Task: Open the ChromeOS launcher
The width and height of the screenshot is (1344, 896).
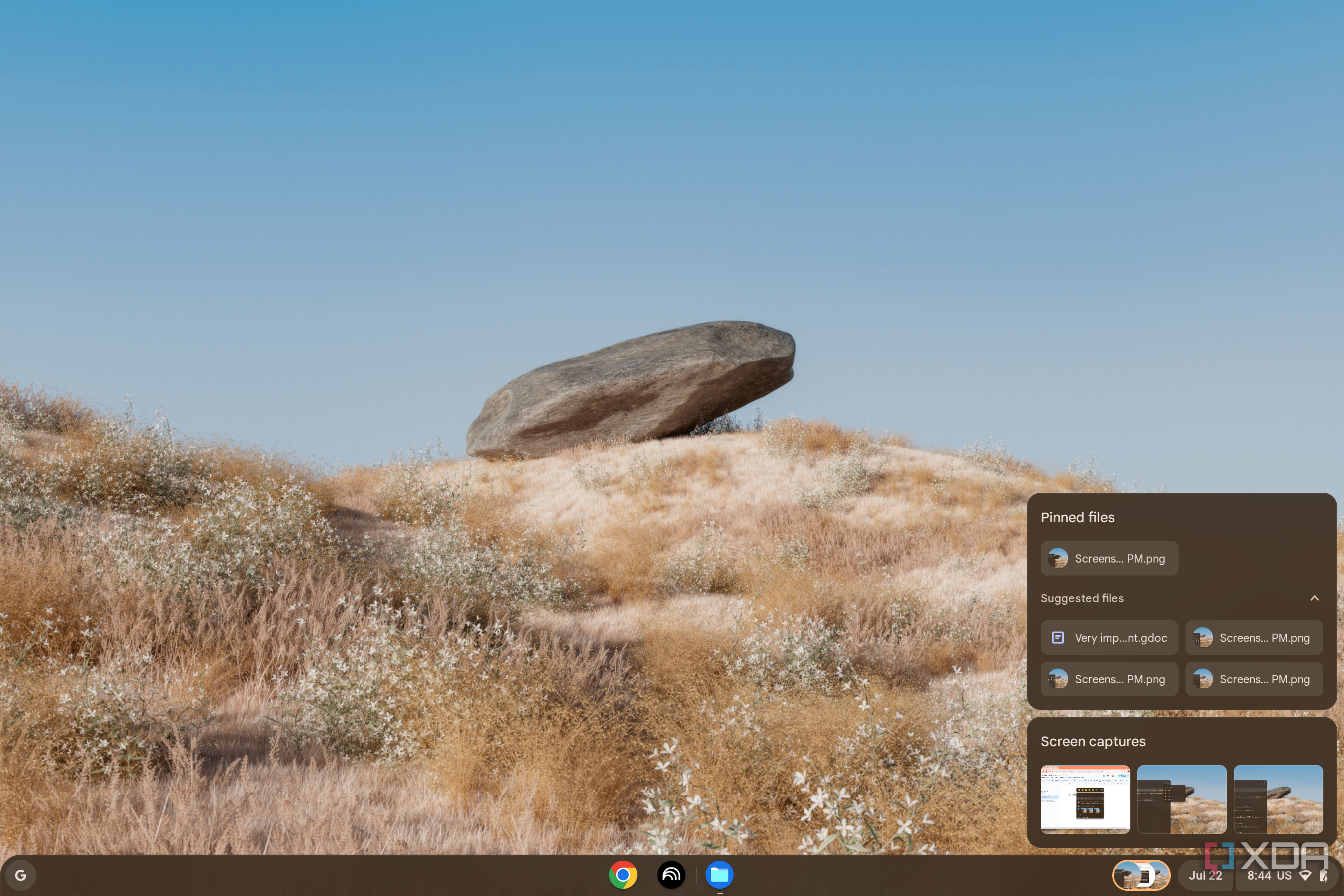Action: coord(21,875)
